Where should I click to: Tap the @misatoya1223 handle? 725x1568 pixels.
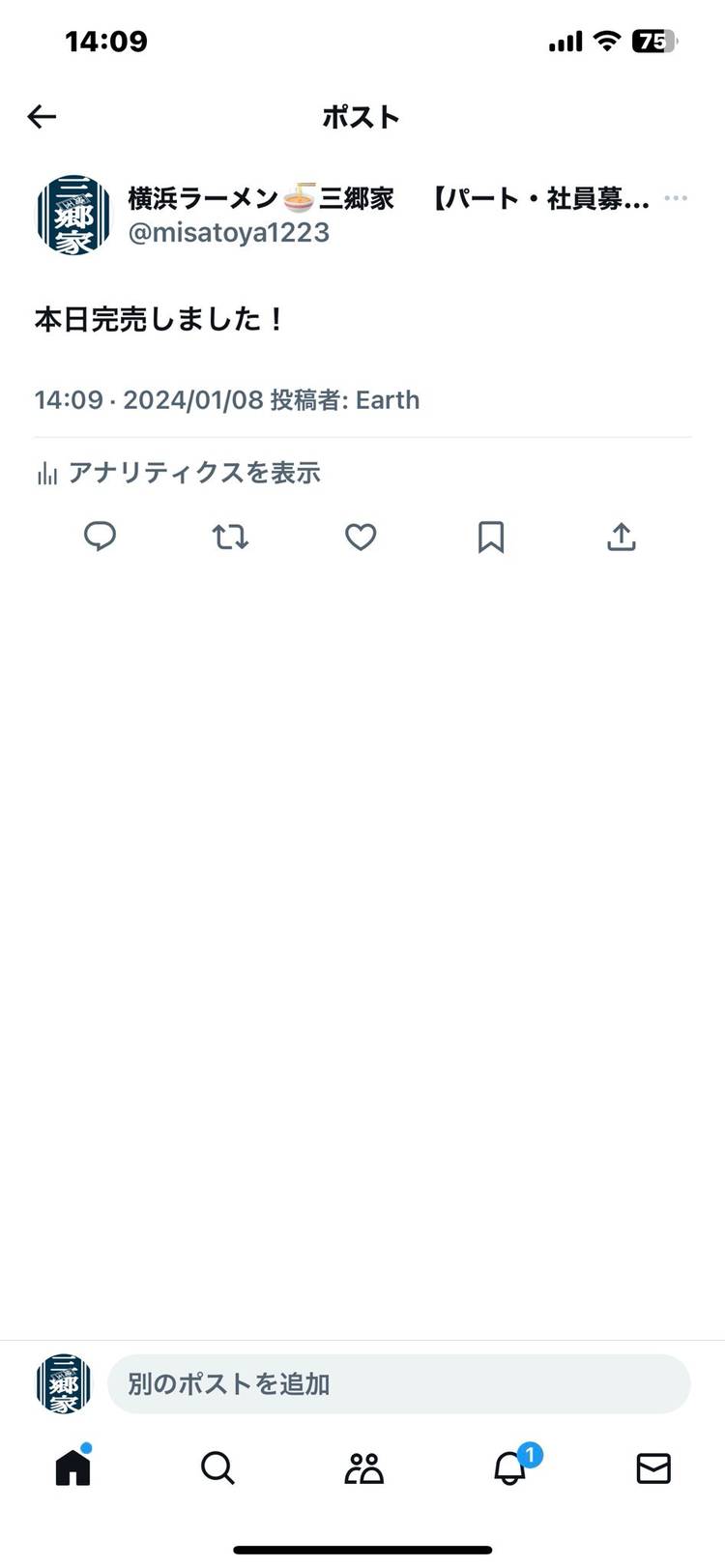[x=229, y=233]
